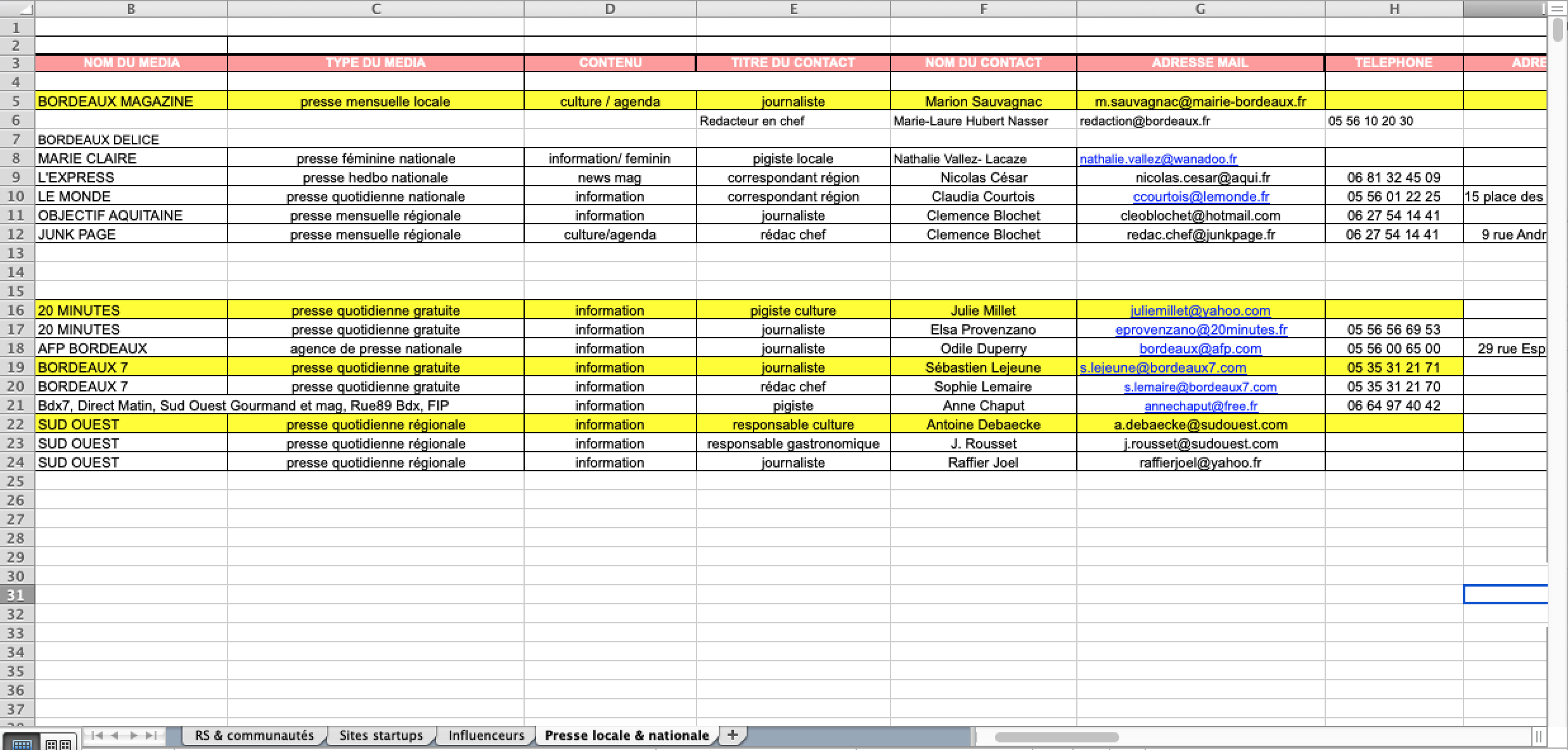Select column G header
This screenshot has height=750, width=1568.
coord(1200,9)
